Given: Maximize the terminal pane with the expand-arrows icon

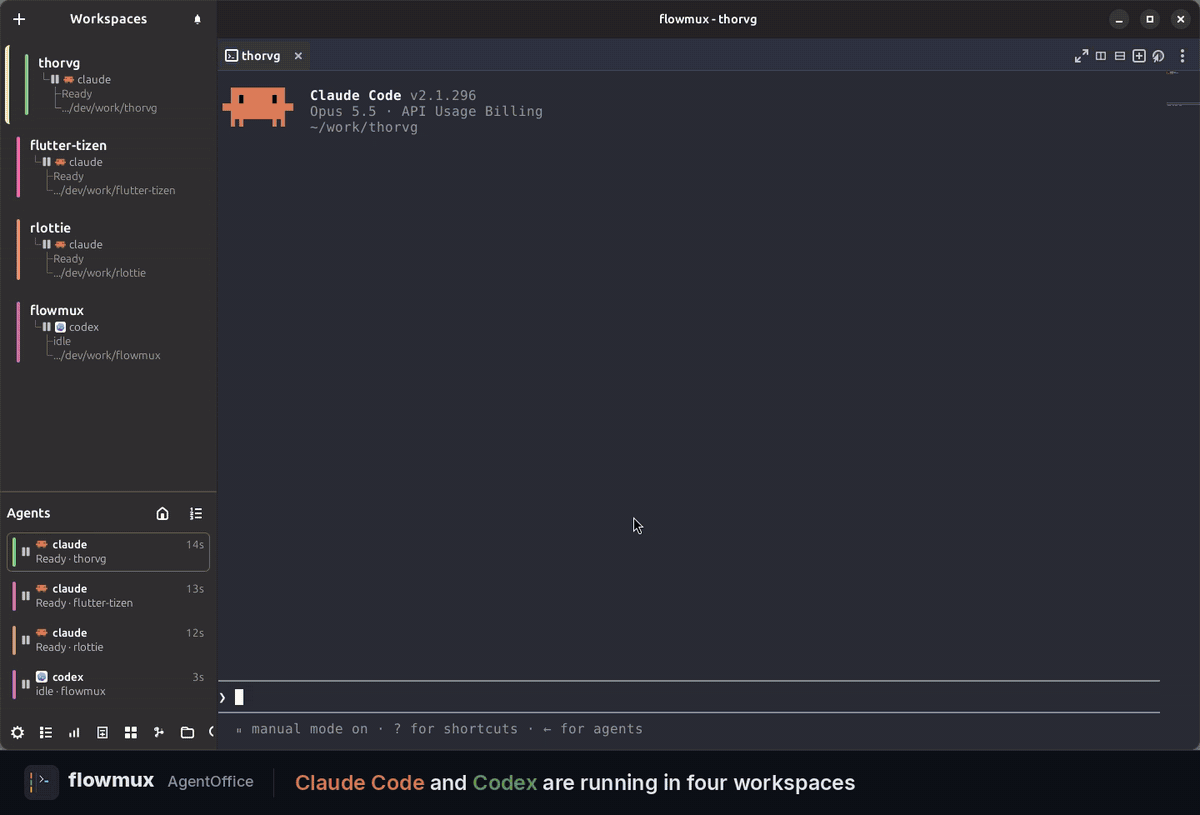Looking at the screenshot, I should [1081, 56].
